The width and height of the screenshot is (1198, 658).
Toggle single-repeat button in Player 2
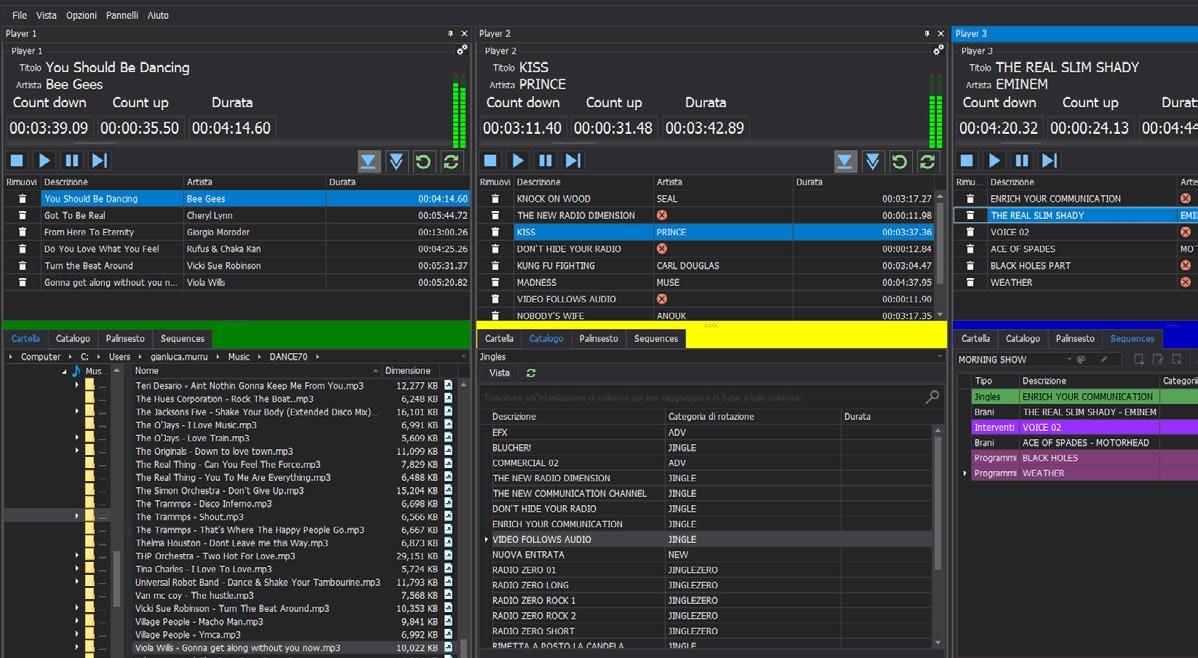[x=900, y=161]
